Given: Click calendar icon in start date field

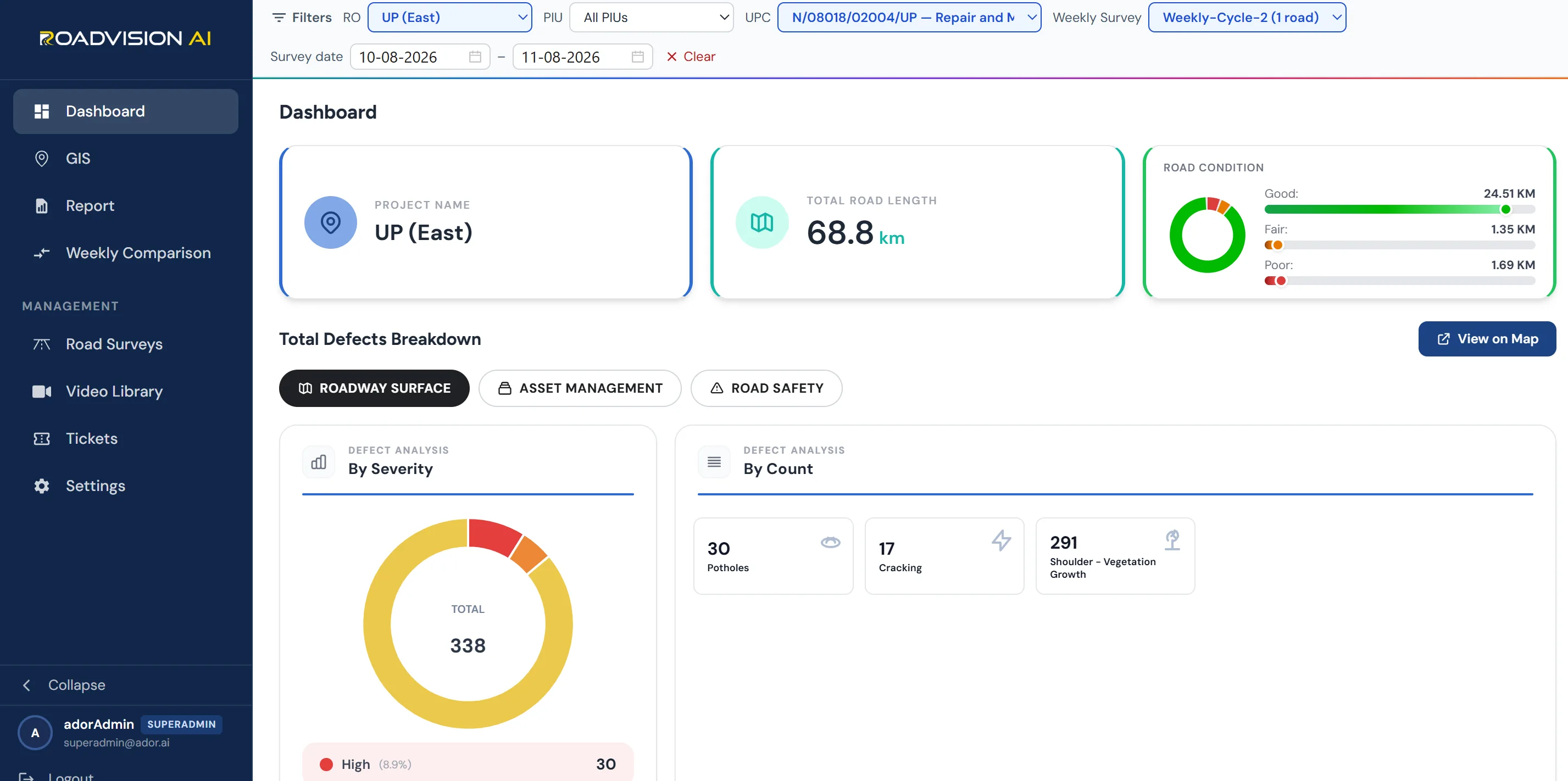Looking at the screenshot, I should 475,57.
